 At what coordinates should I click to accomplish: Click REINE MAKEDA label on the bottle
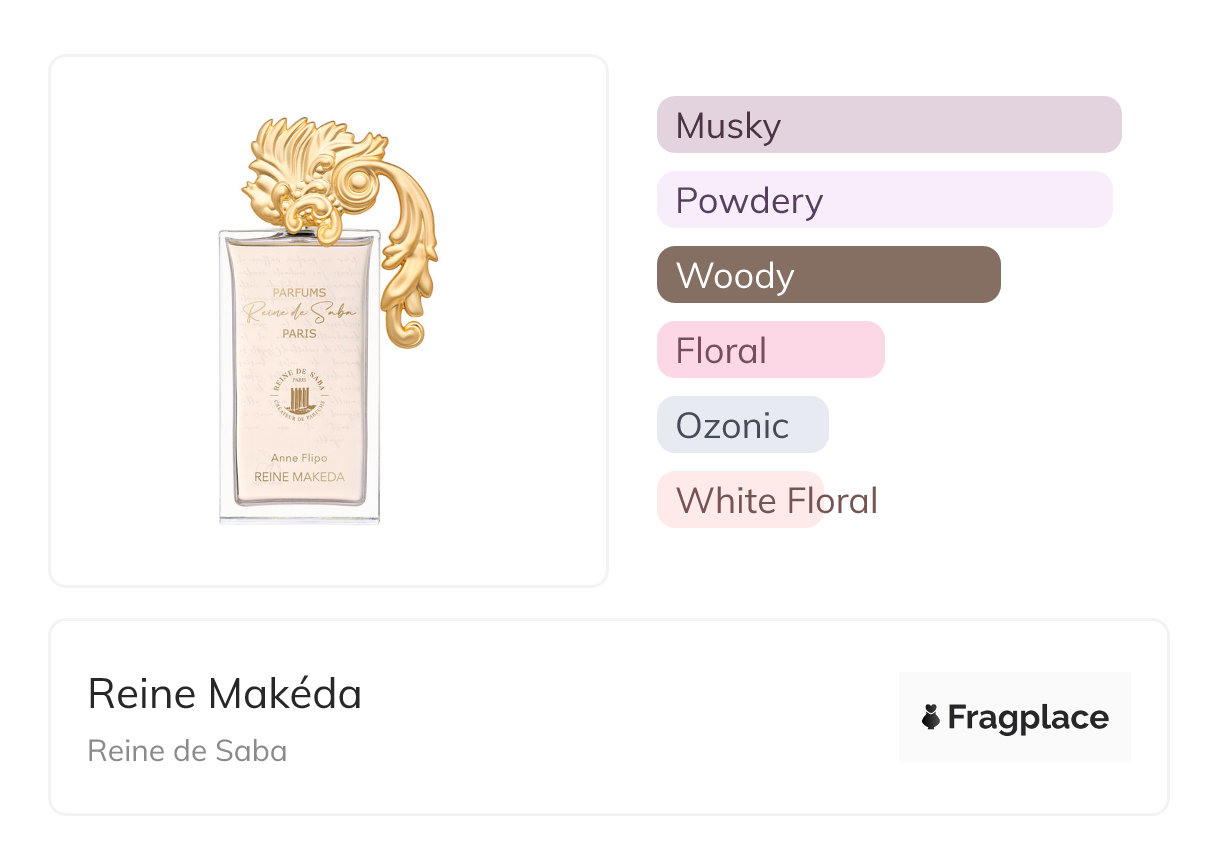pos(299,477)
